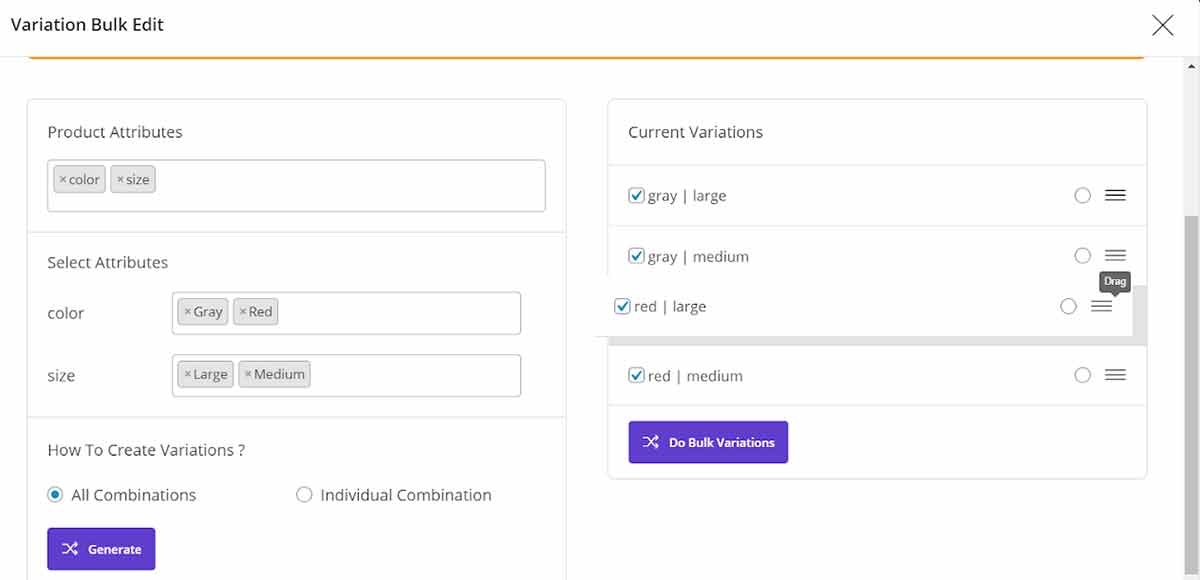Choose the All Combinations radio option
The width and height of the screenshot is (1200, 580).
[56, 495]
